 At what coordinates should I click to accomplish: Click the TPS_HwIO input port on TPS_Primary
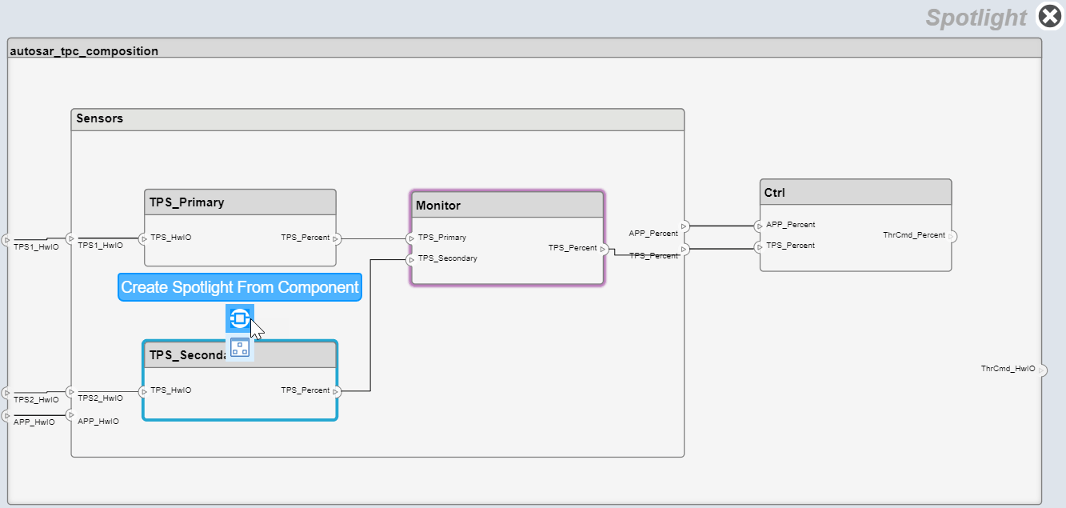(144, 239)
